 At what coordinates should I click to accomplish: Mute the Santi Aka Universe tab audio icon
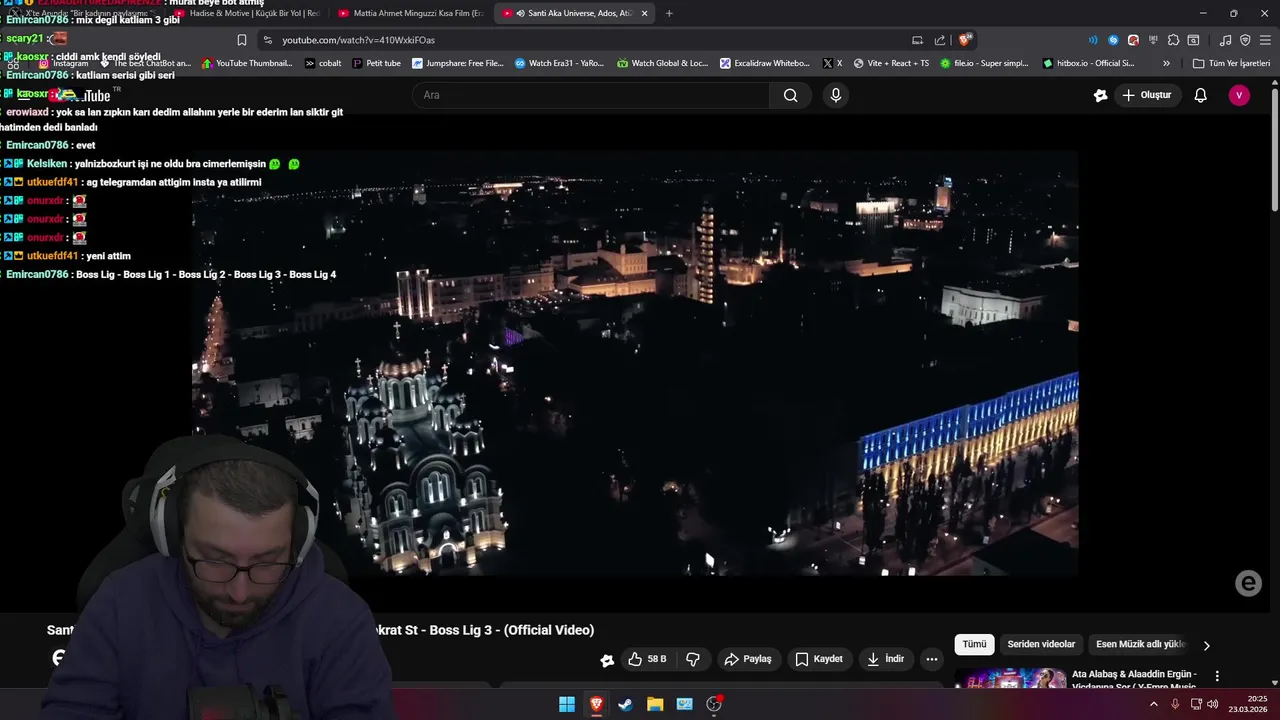(x=520, y=13)
